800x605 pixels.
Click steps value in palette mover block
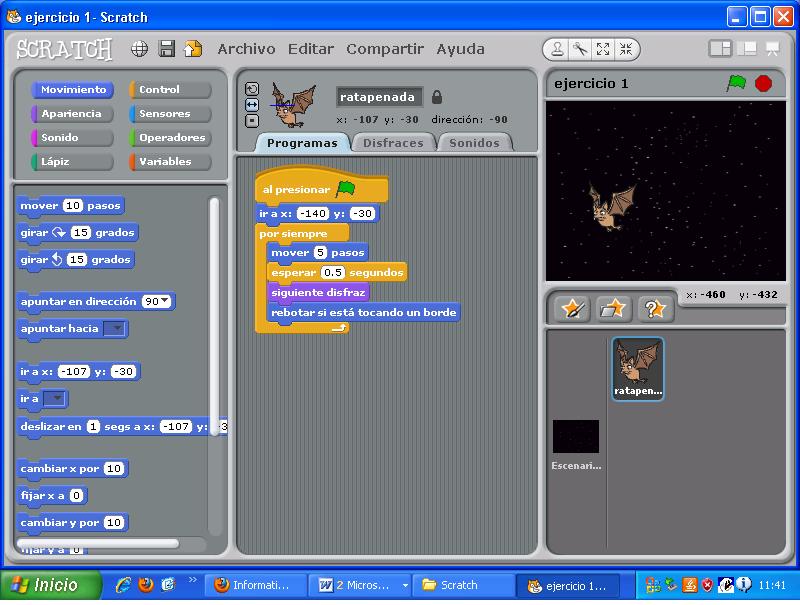(x=72, y=205)
